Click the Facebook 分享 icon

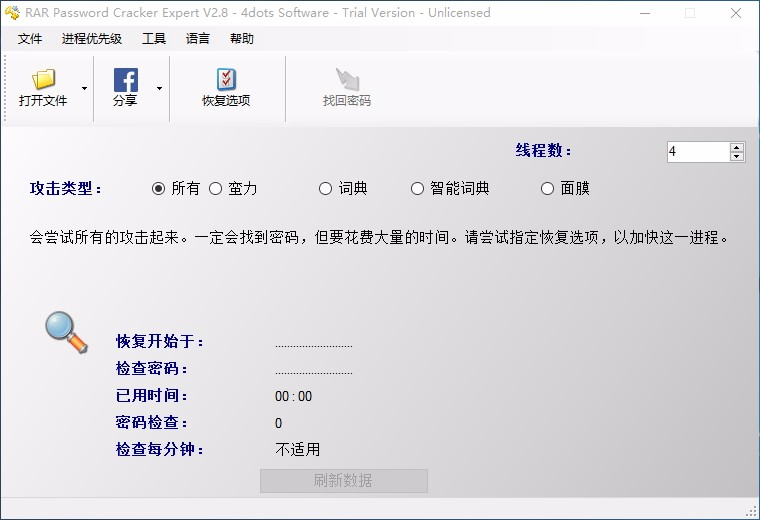click(126, 79)
